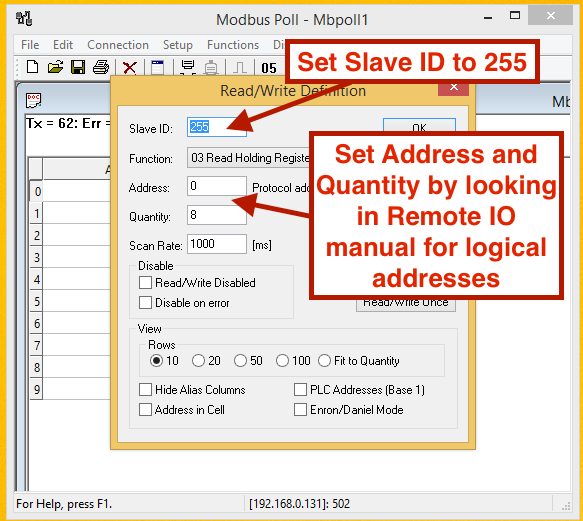
Task: Click the Slave ID input field
Action: pyautogui.click(x=217, y=127)
